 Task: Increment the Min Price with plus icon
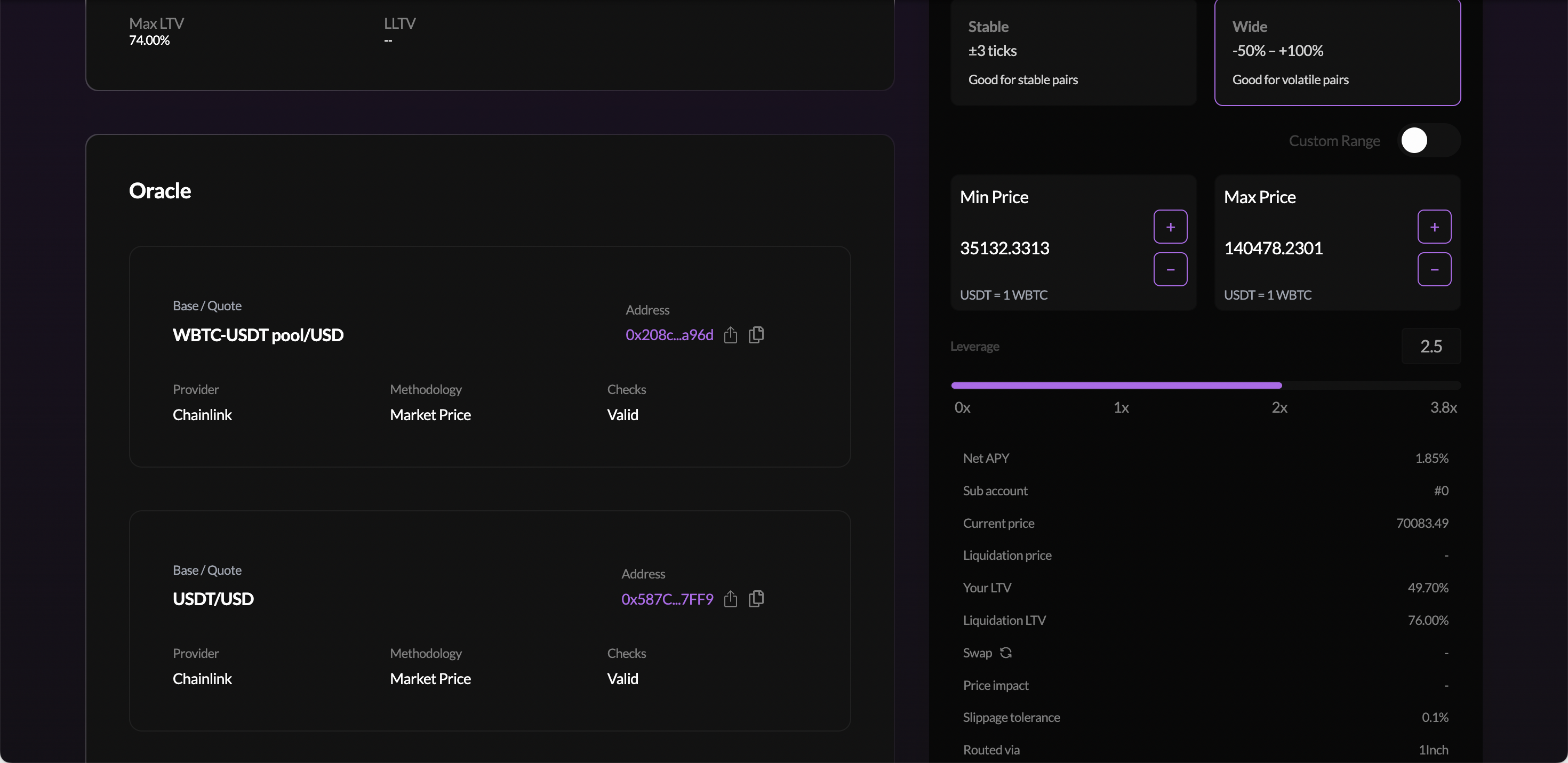(x=1171, y=227)
